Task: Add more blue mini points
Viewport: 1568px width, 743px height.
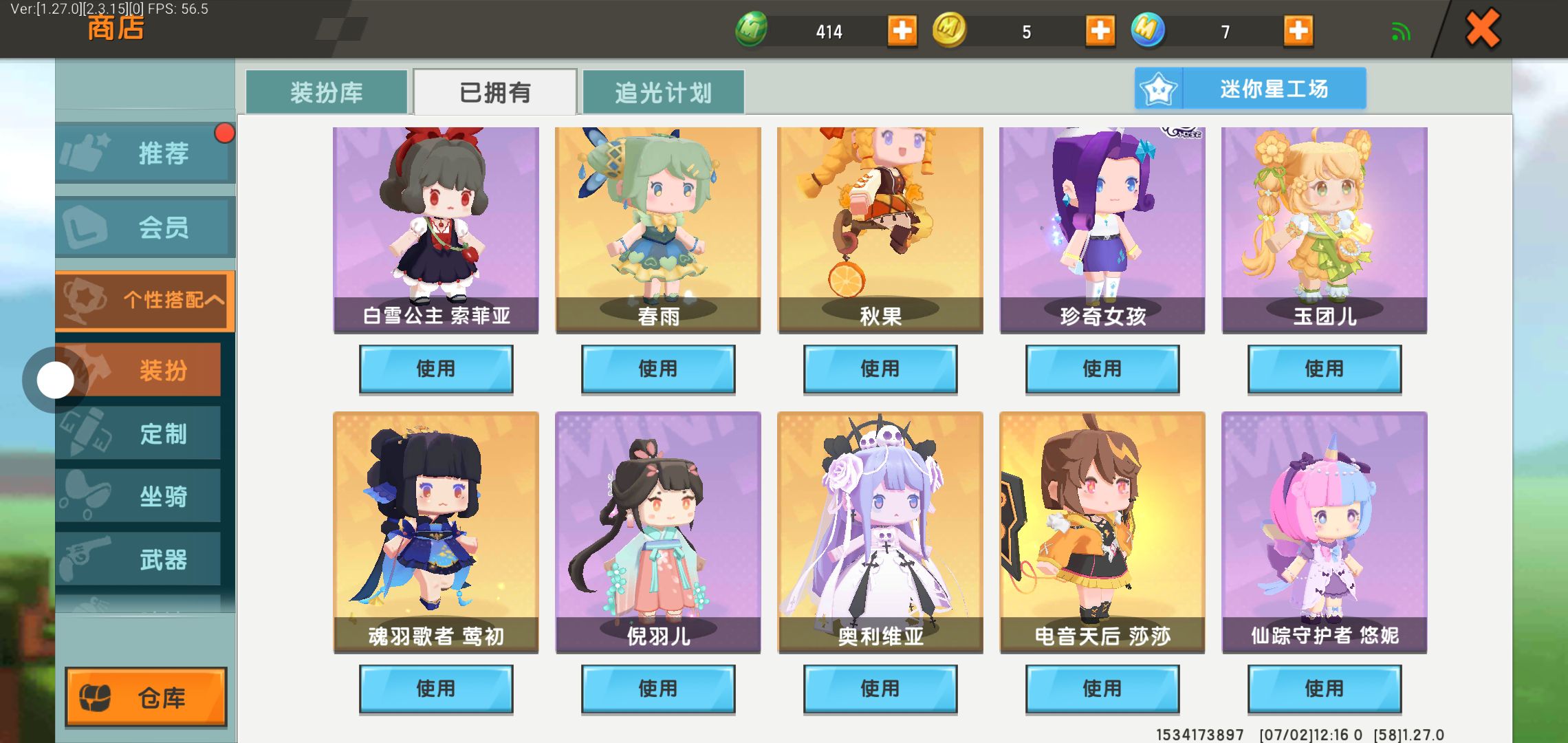Action: (1298, 31)
